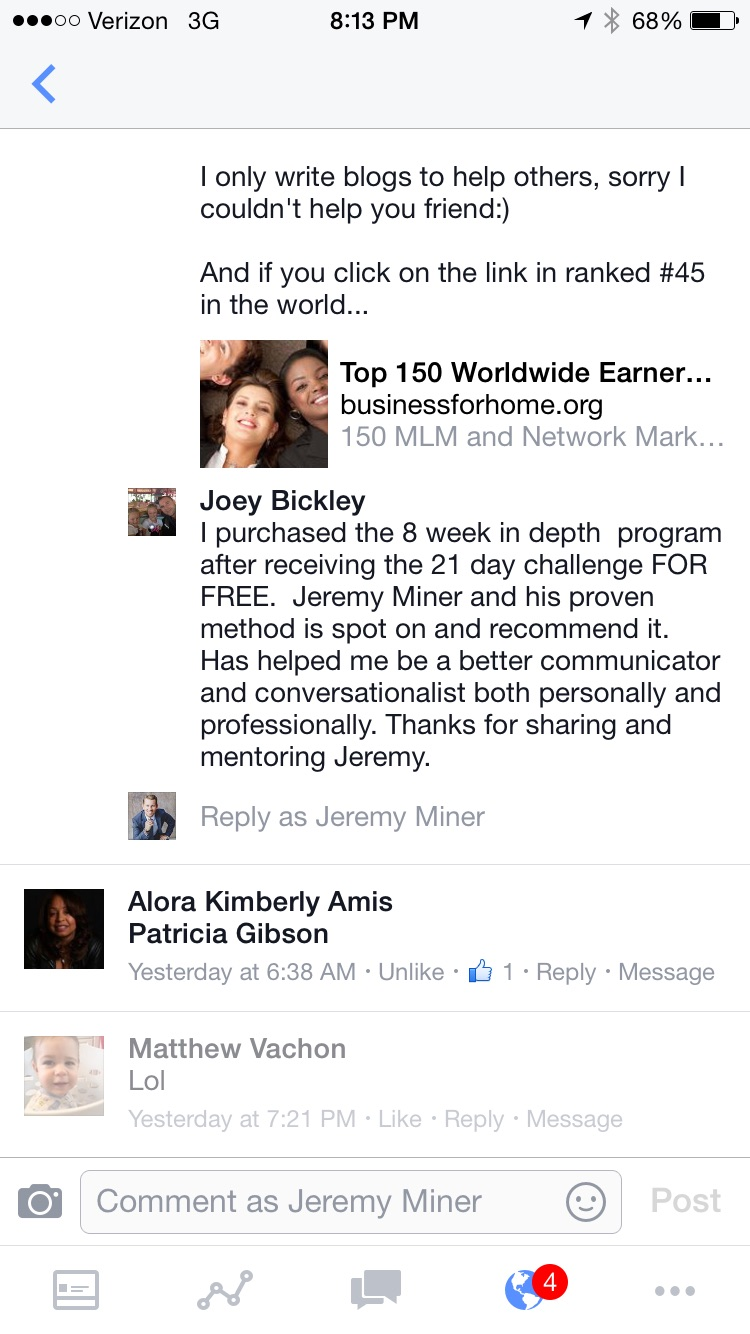Viewport: 750px width, 1334px height.
Task: Open the emoji smiley picker
Action: click(x=586, y=1201)
